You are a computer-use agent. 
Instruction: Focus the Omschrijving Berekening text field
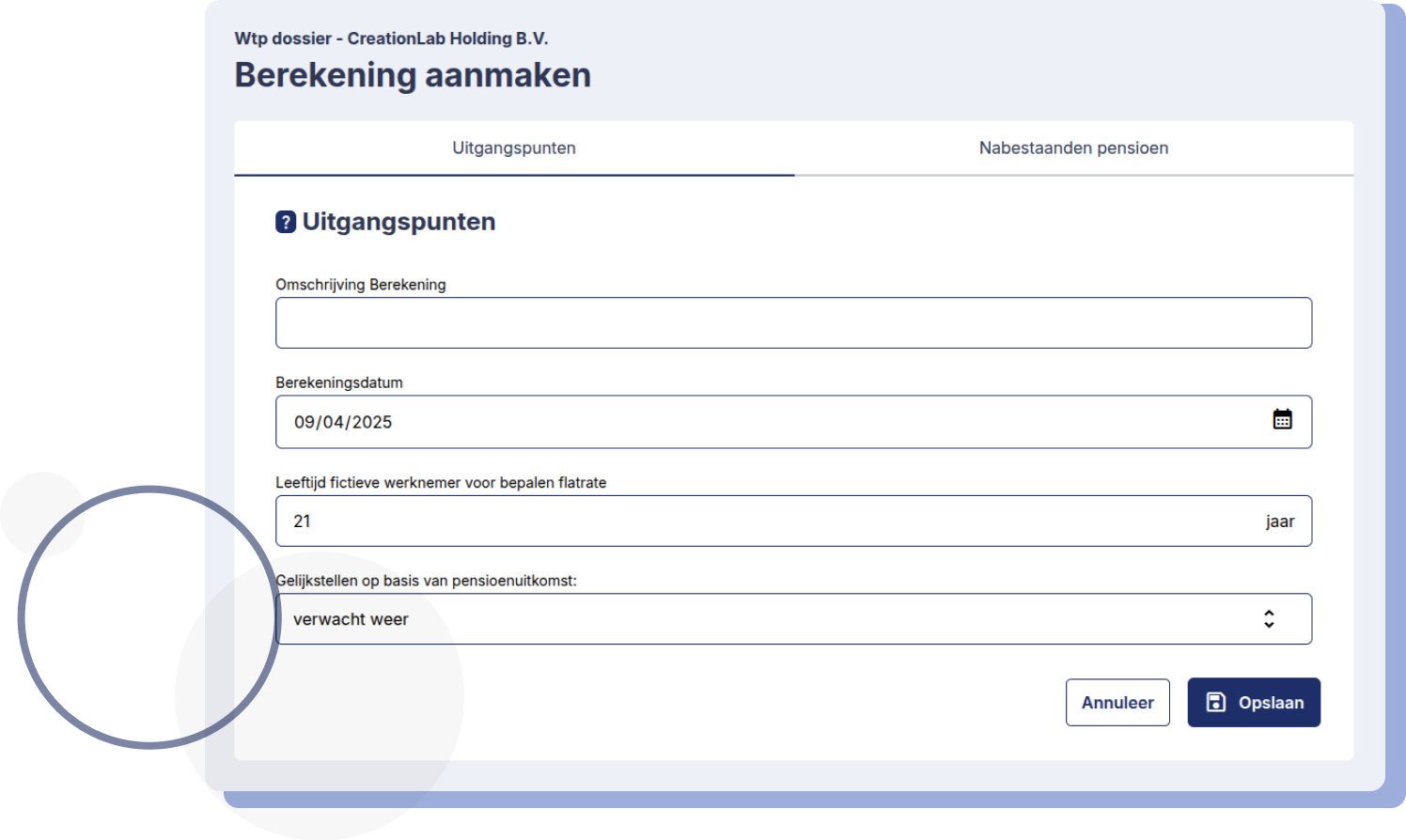(792, 323)
